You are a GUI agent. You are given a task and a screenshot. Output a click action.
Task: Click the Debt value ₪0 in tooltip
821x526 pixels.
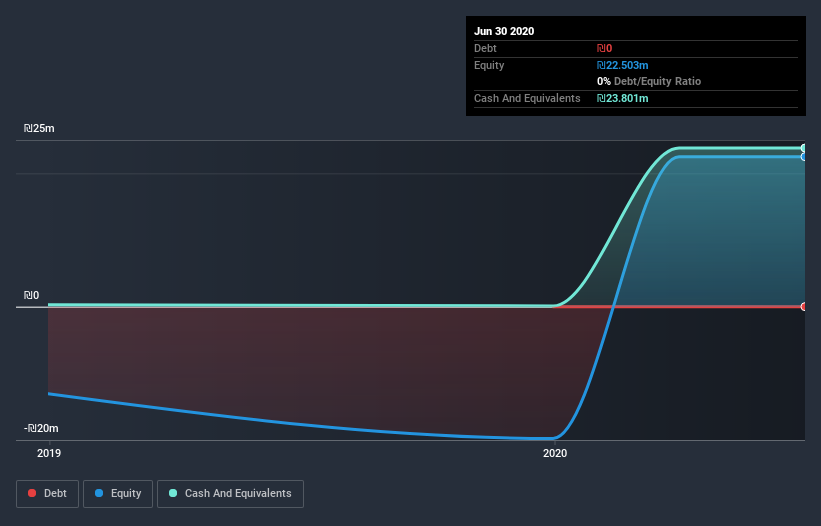(604, 48)
